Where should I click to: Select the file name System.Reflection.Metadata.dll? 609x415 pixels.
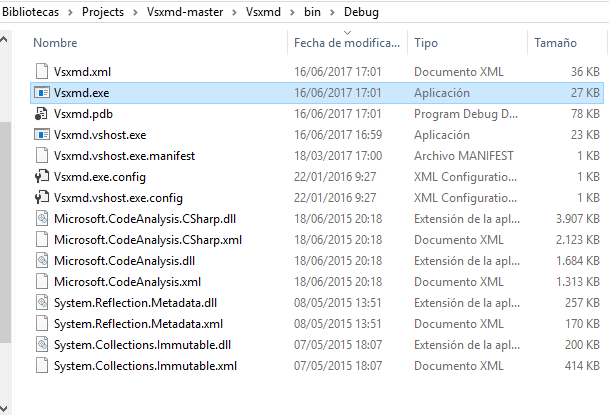[x=135, y=302]
